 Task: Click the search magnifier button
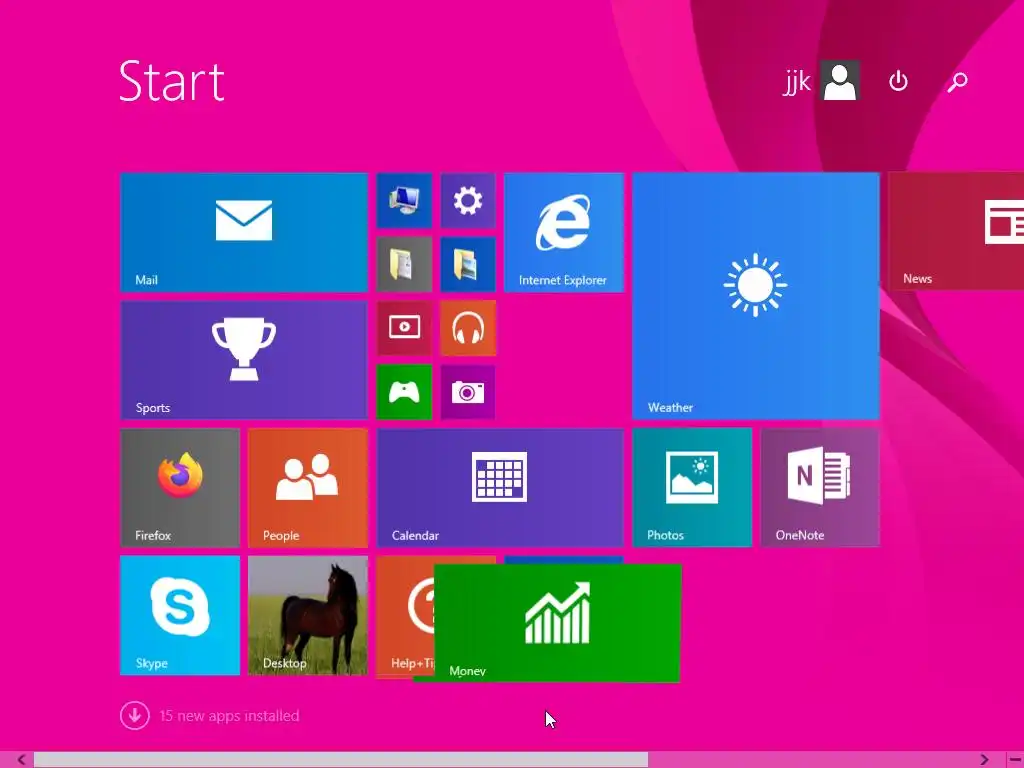pyautogui.click(x=957, y=82)
